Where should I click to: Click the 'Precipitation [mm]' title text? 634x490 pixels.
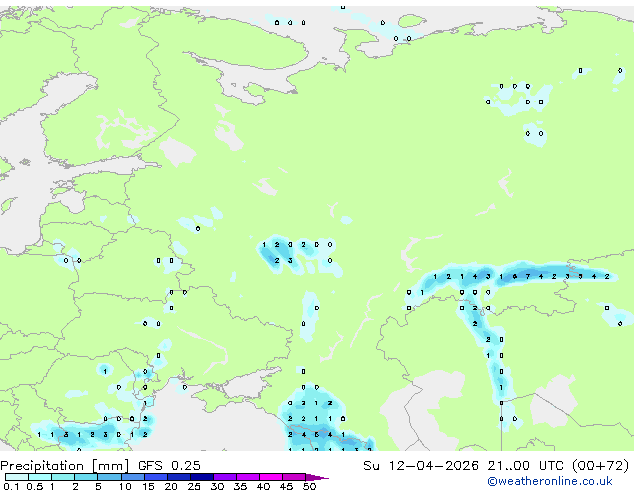(65, 466)
